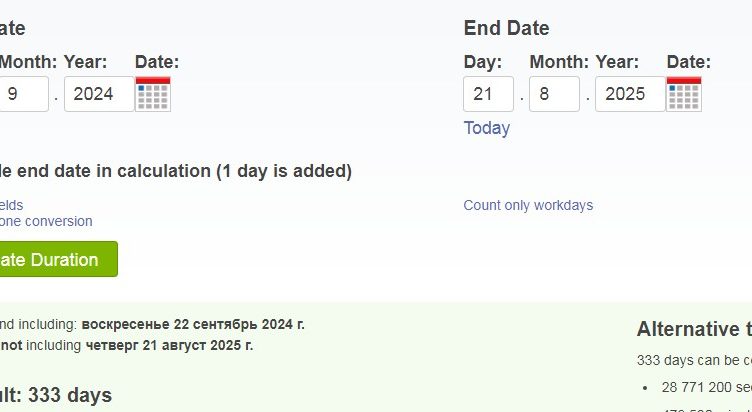Click the Start Date "Year:" label
Viewport: 752px width, 412px height.
pos(85,62)
